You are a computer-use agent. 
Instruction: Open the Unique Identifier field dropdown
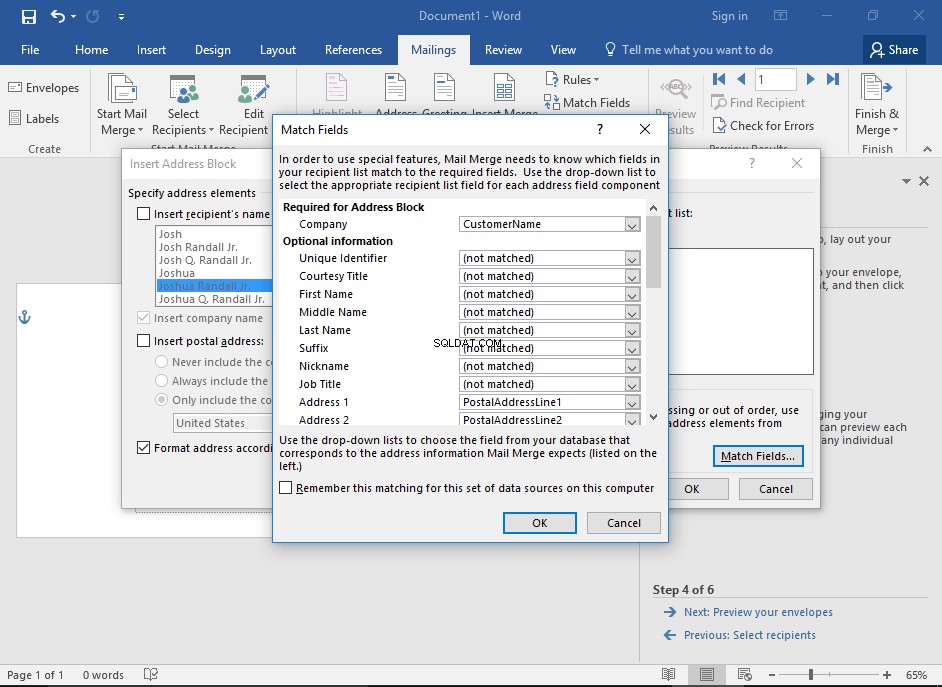click(631, 259)
